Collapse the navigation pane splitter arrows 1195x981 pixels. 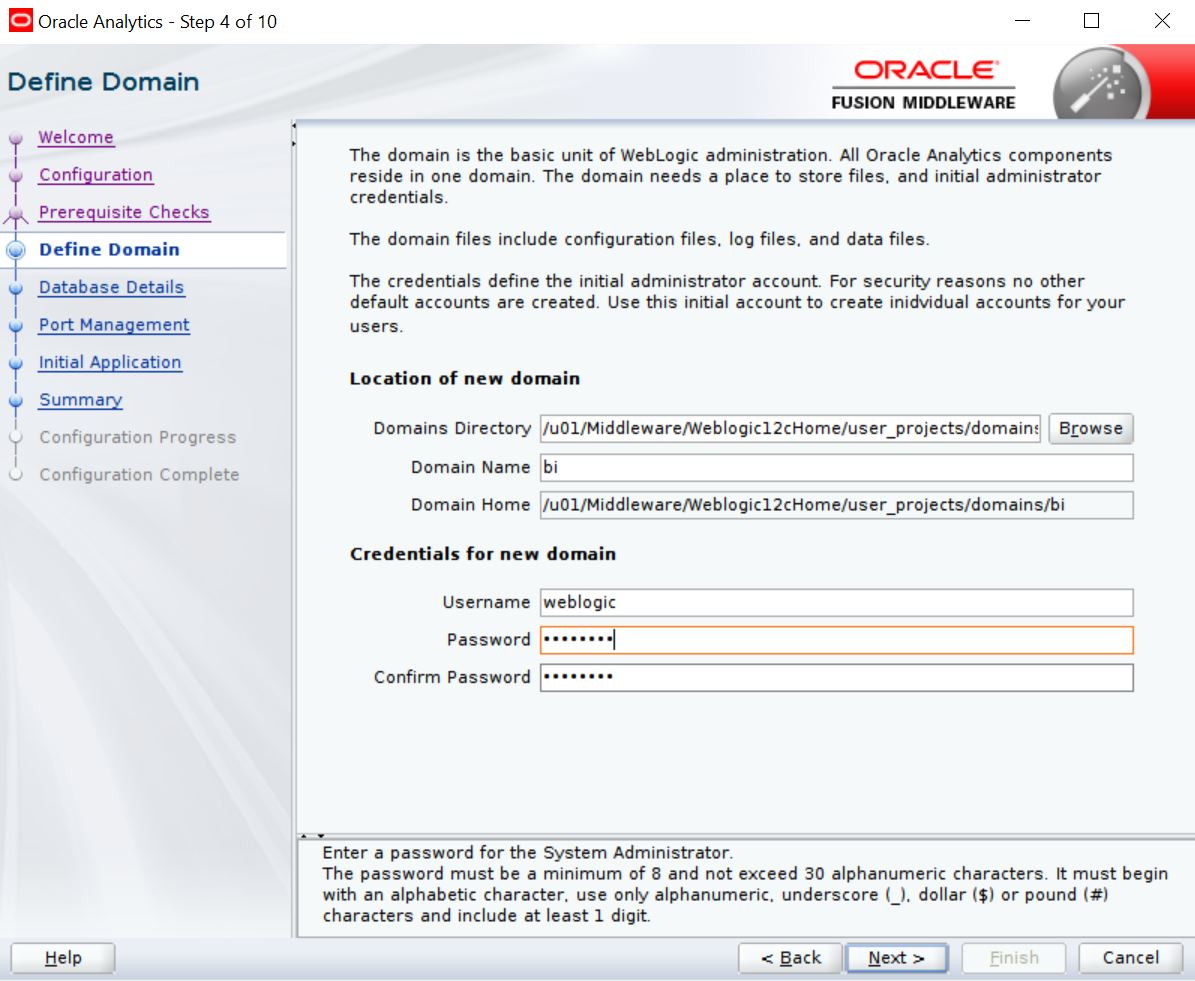[293, 134]
